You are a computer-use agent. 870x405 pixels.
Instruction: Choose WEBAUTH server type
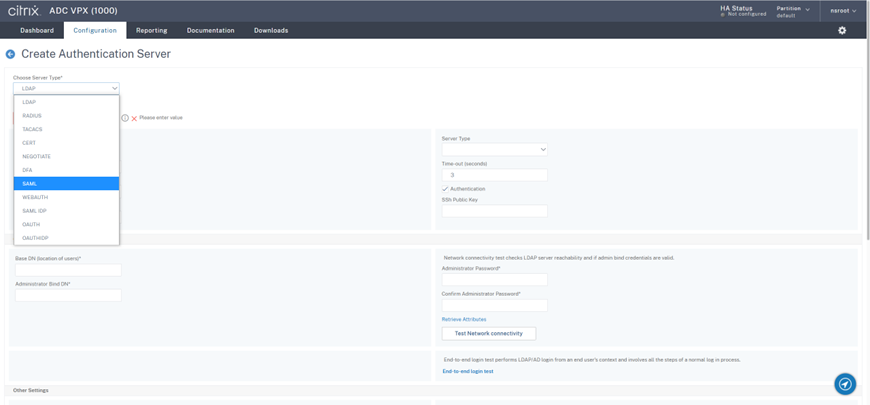pyautogui.click(x=67, y=197)
